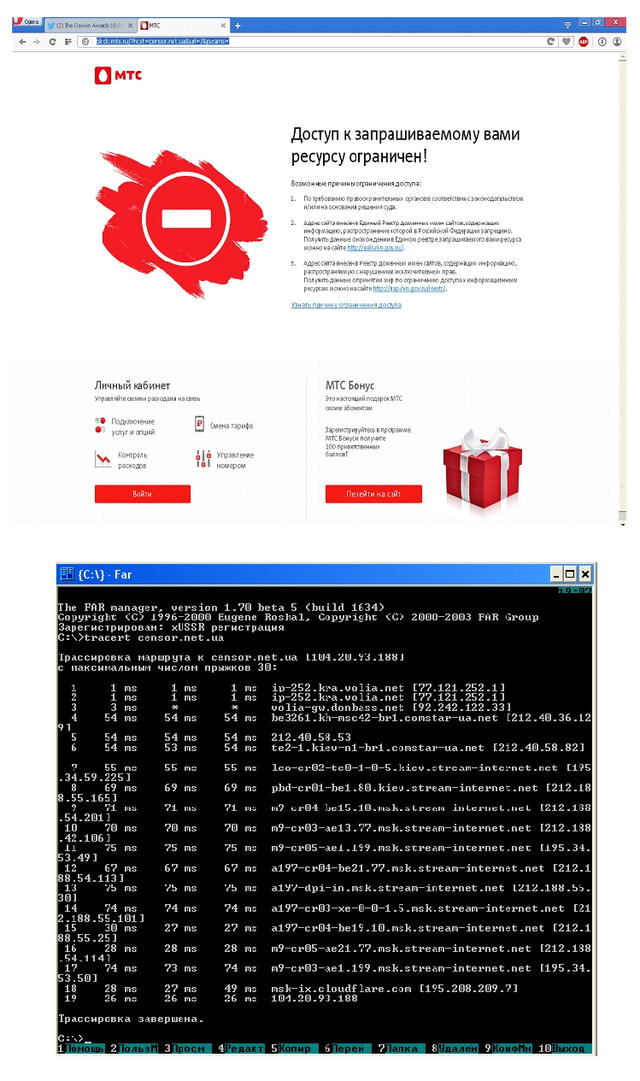Click 'Подключение услуг и опций' icon
The height and width of the screenshot is (1081, 640).
[101, 425]
